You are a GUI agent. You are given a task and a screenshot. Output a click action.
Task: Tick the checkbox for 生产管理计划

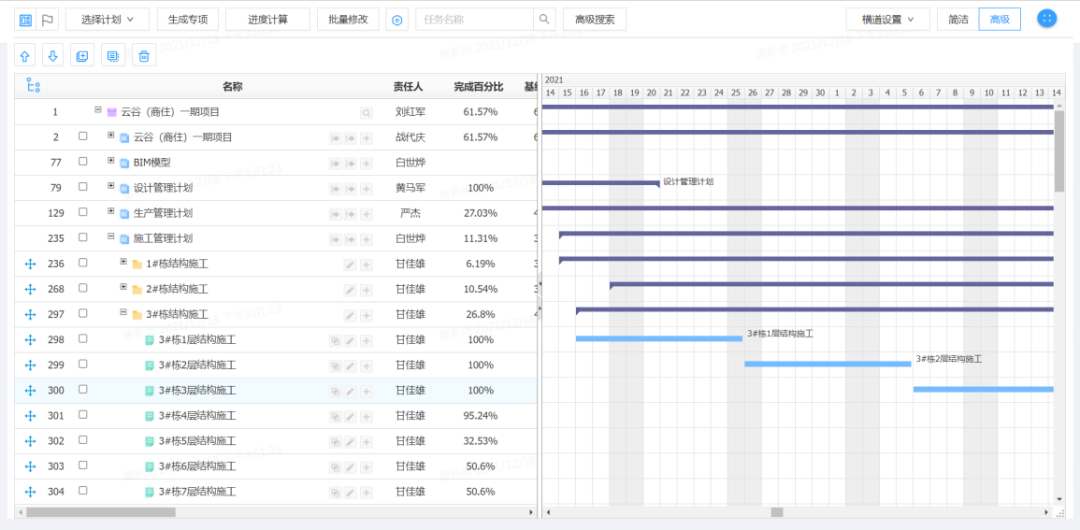[x=83, y=212]
